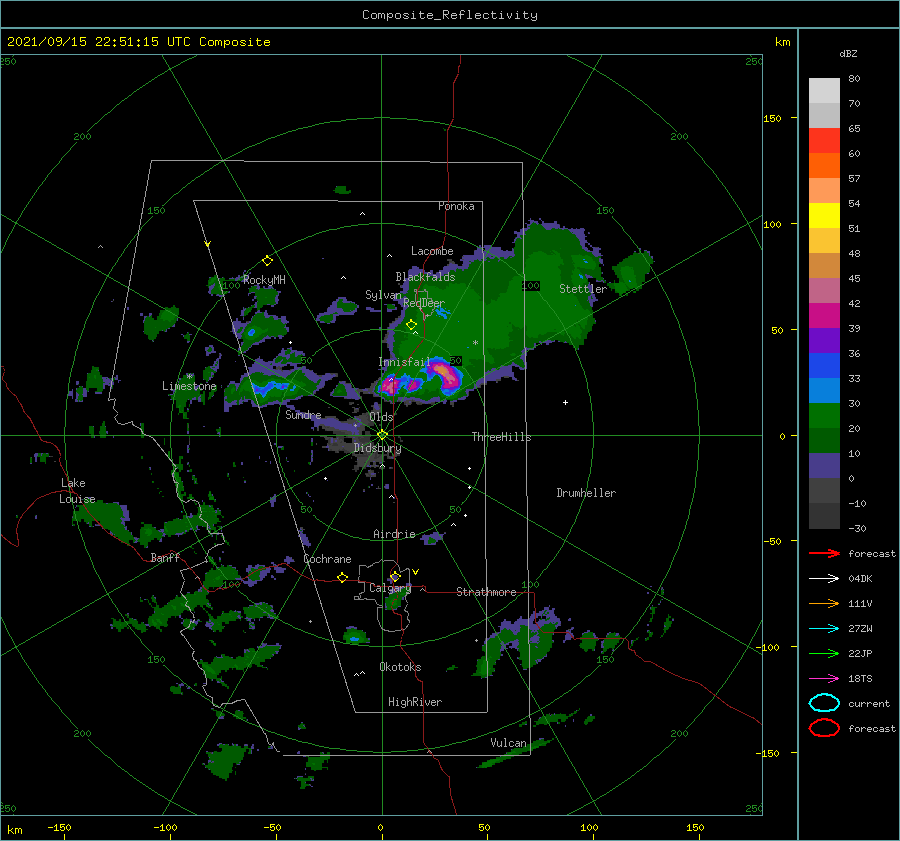
Task: Click the cyan 27ZW arrow legend icon
Action: click(824, 629)
